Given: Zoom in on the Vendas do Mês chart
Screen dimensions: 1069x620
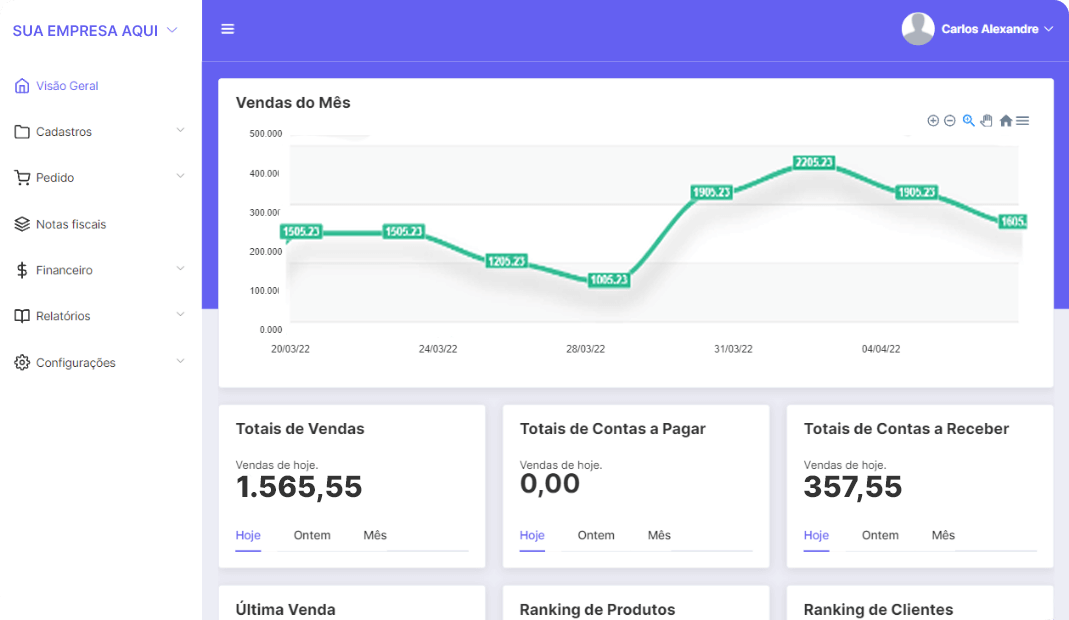Looking at the screenshot, I should pyautogui.click(x=933, y=120).
